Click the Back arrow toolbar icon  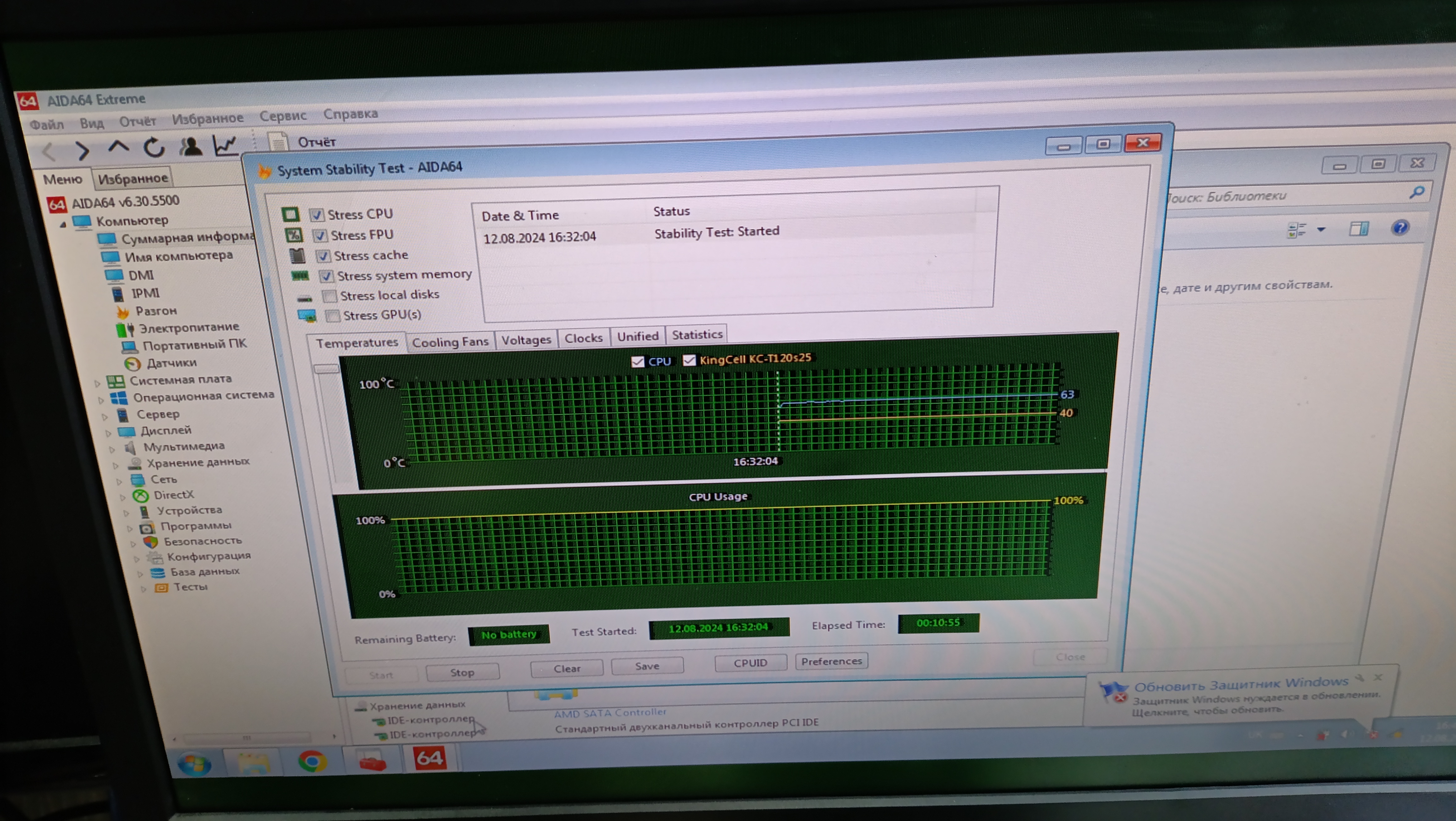[x=48, y=151]
